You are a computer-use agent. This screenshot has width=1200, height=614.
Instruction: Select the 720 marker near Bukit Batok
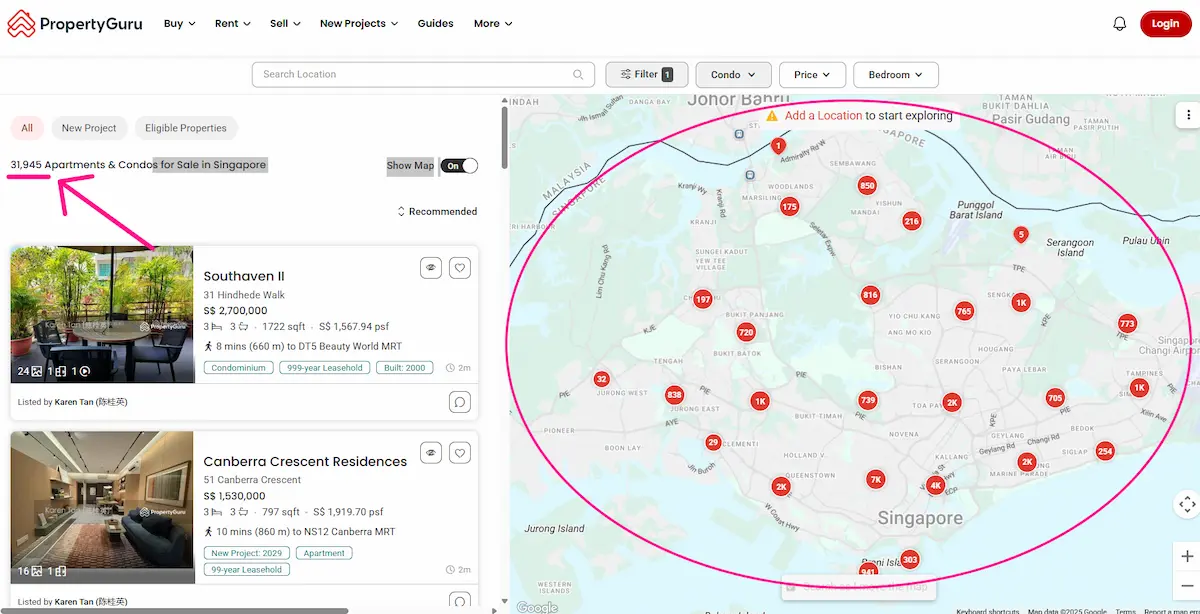click(745, 333)
